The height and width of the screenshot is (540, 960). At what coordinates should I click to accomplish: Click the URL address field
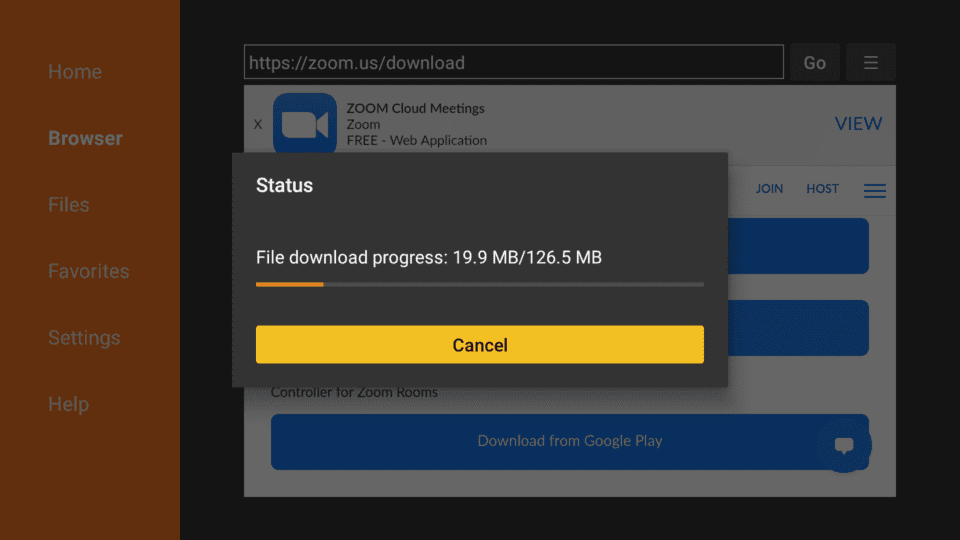514,62
